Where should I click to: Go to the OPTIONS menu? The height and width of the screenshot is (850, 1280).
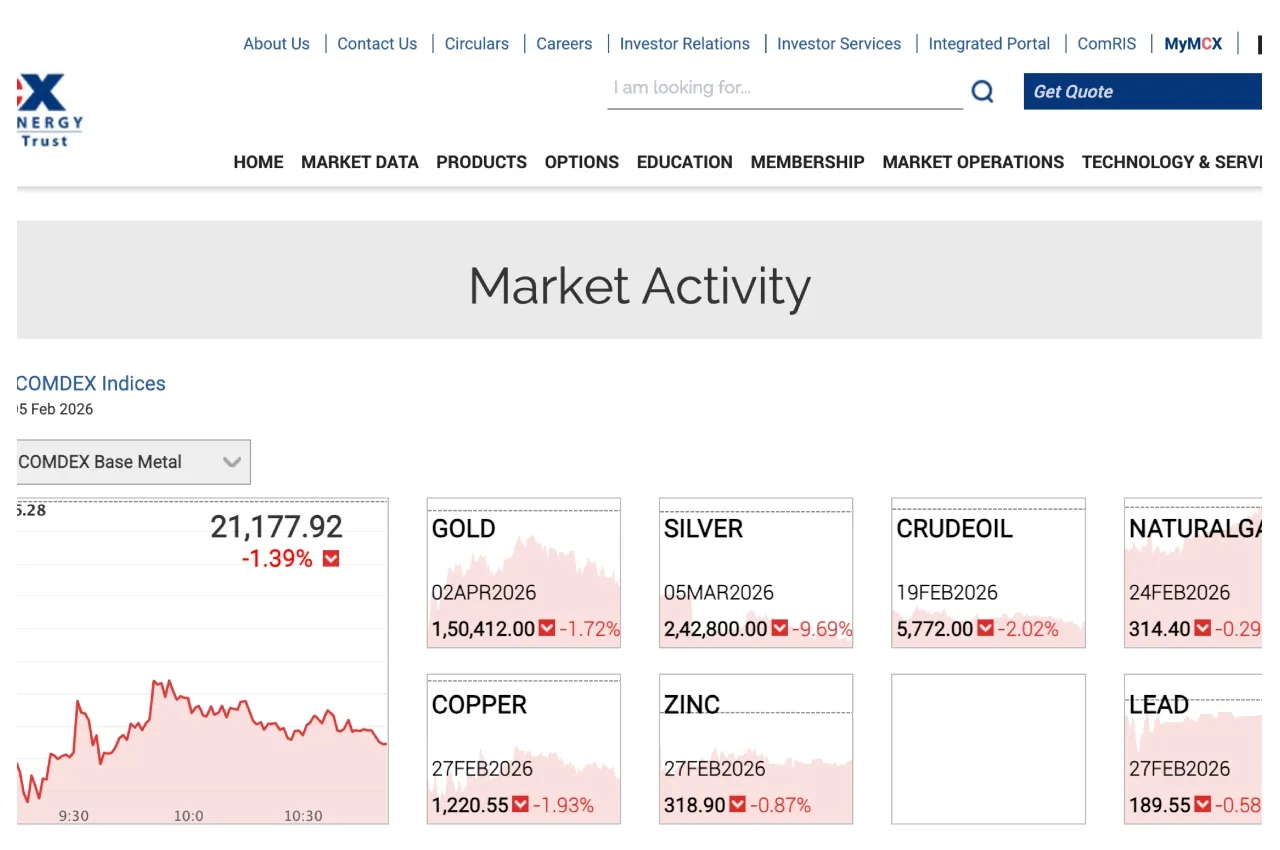tap(581, 162)
